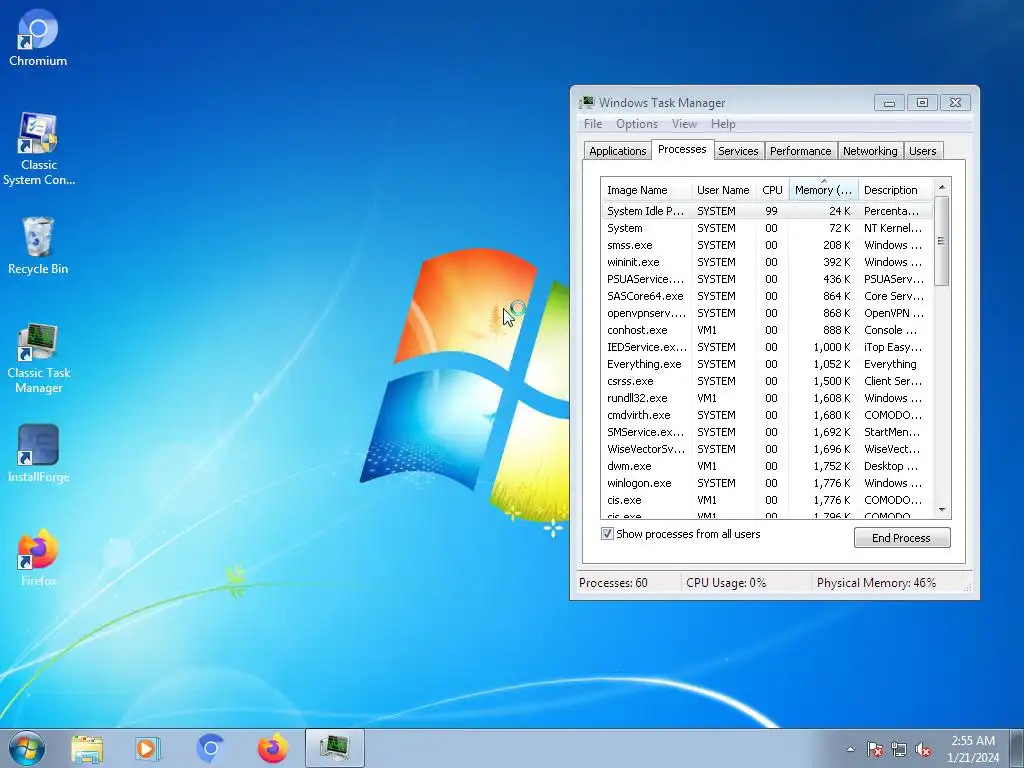This screenshot has width=1024, height=768.
Task: Click the CPU Usage: 0% status
Action: pos(726,583)
